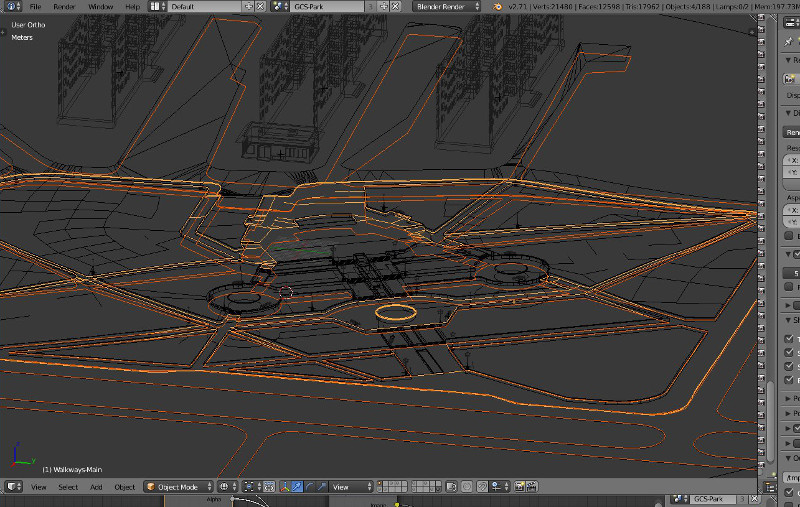Click the GCS-Park scene field at bottom
This screenshot has width=800, height=507.
click(713, 499)
